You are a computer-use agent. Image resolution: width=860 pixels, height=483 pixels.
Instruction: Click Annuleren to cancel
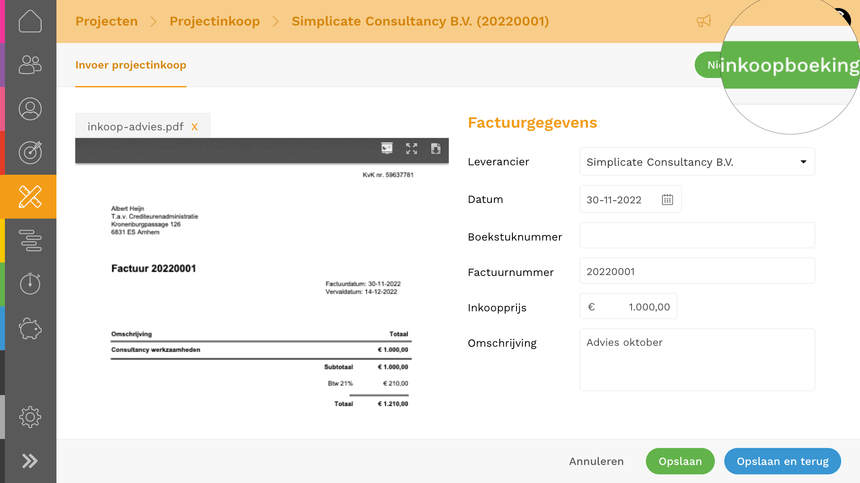596,461
